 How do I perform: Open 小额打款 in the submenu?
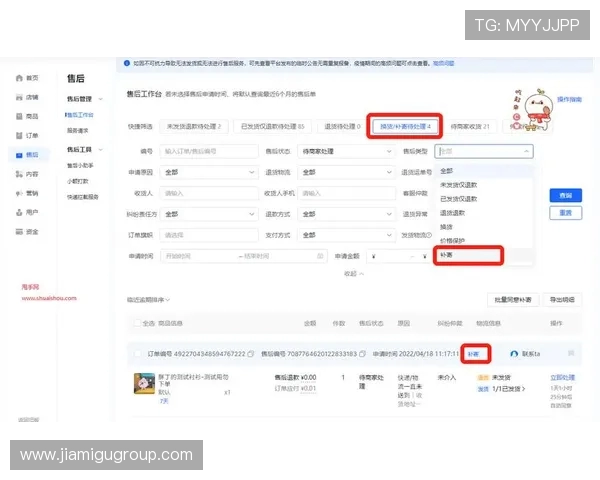(x=78, y=181)
